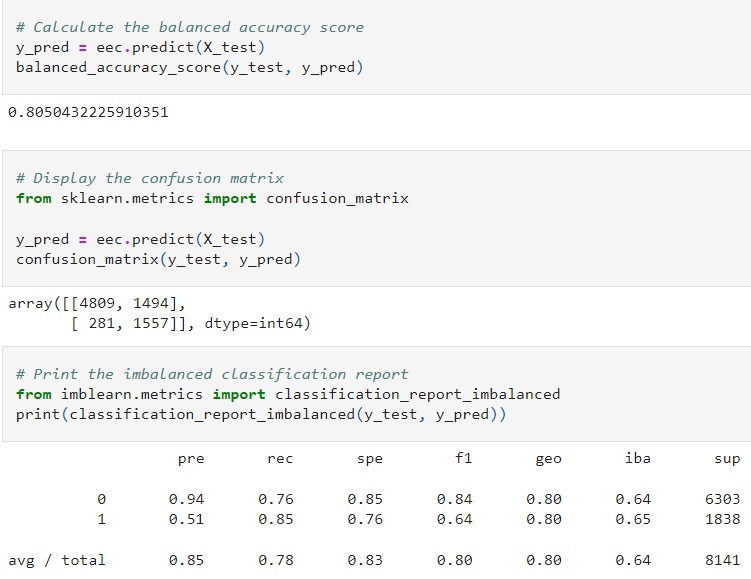Click the 'sup' column header
The width and height of the screenshot is (751, 579).
click(728, 458)
